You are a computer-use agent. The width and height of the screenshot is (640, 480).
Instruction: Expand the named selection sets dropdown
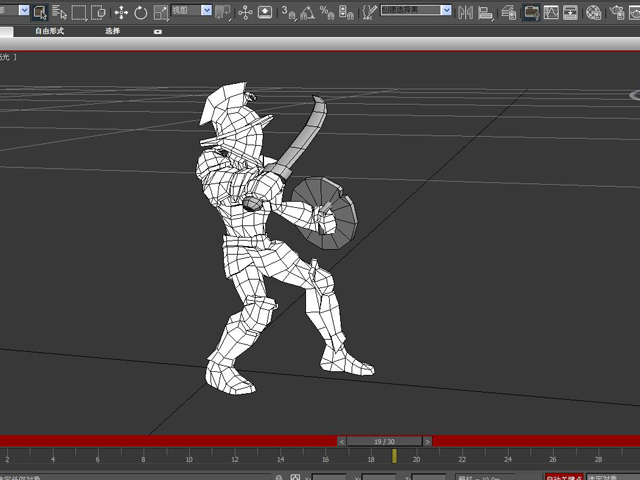416,10
